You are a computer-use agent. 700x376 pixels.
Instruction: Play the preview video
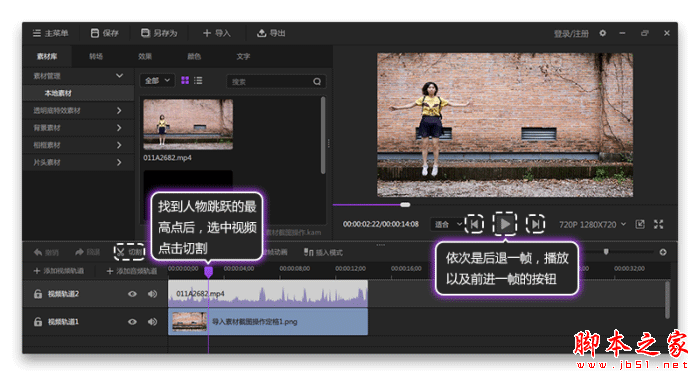[x=505, y=224]
